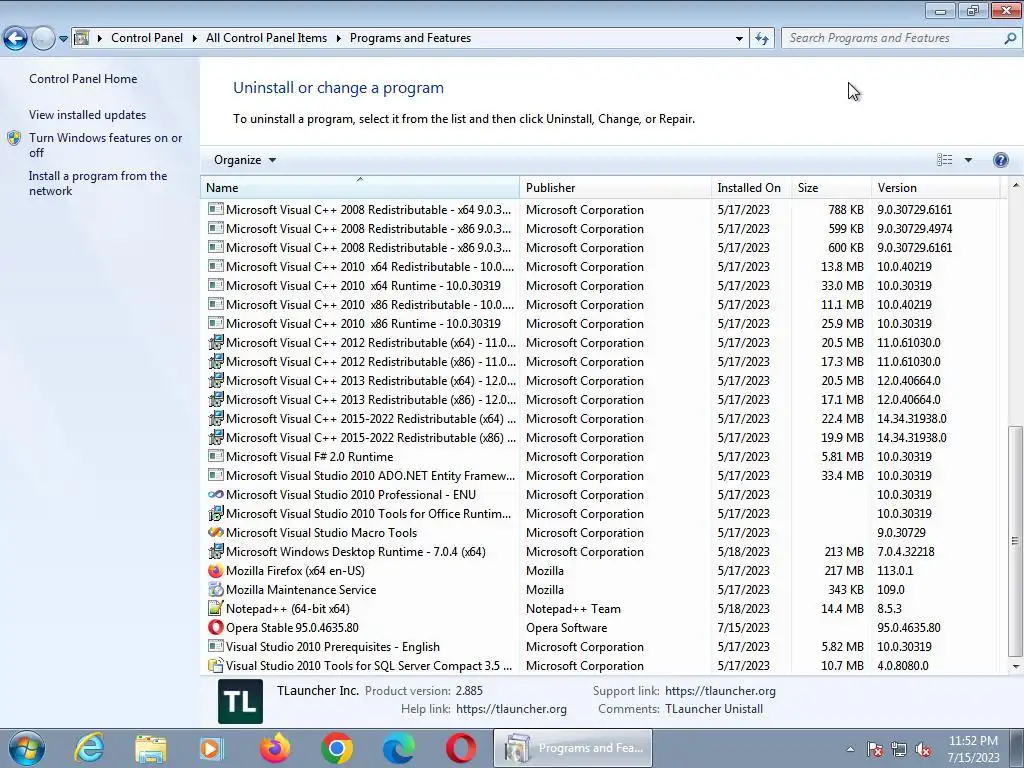Sort list by Installed On column header
The width and height of the screenshot is (1024, 768).
click(752, 187)
